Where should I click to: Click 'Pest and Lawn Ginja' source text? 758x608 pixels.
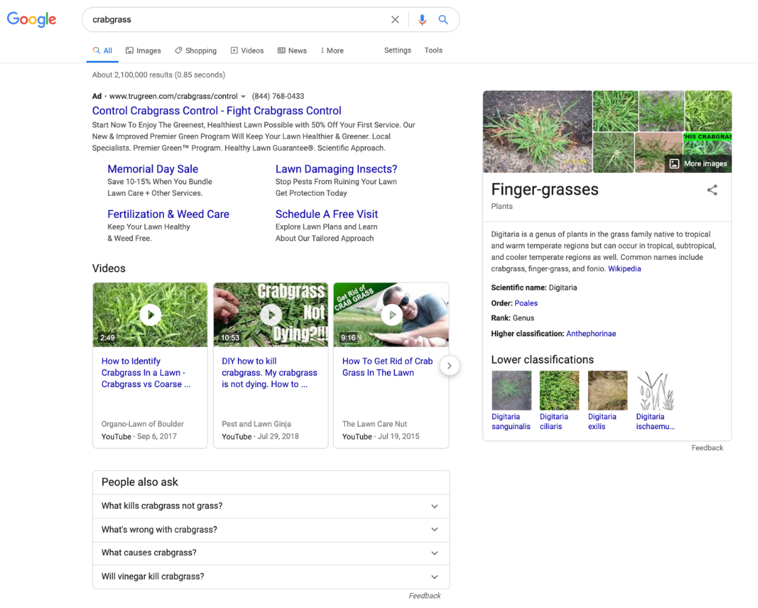(x=256, y=424)
